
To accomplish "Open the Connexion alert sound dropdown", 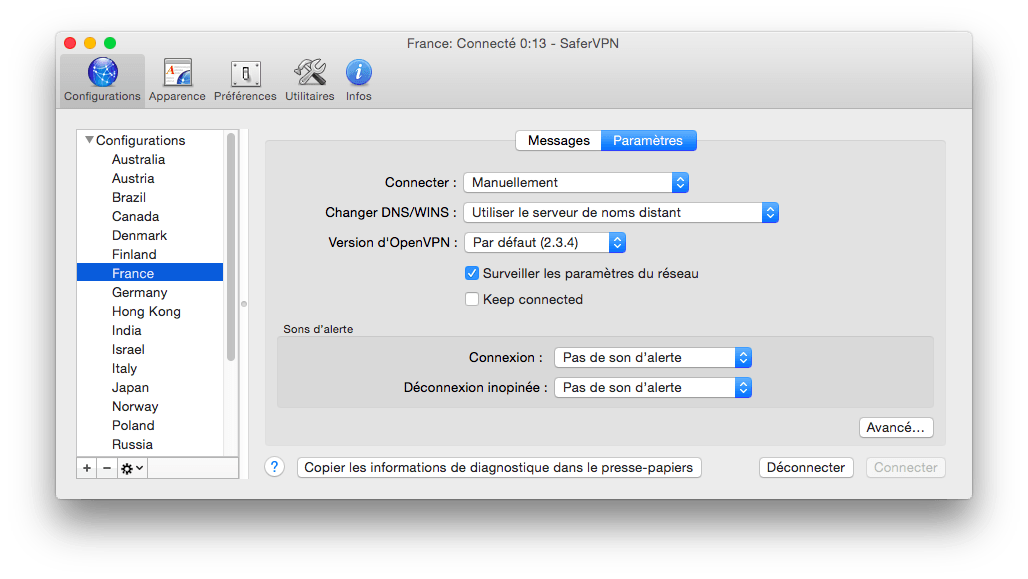I will 653,357.
